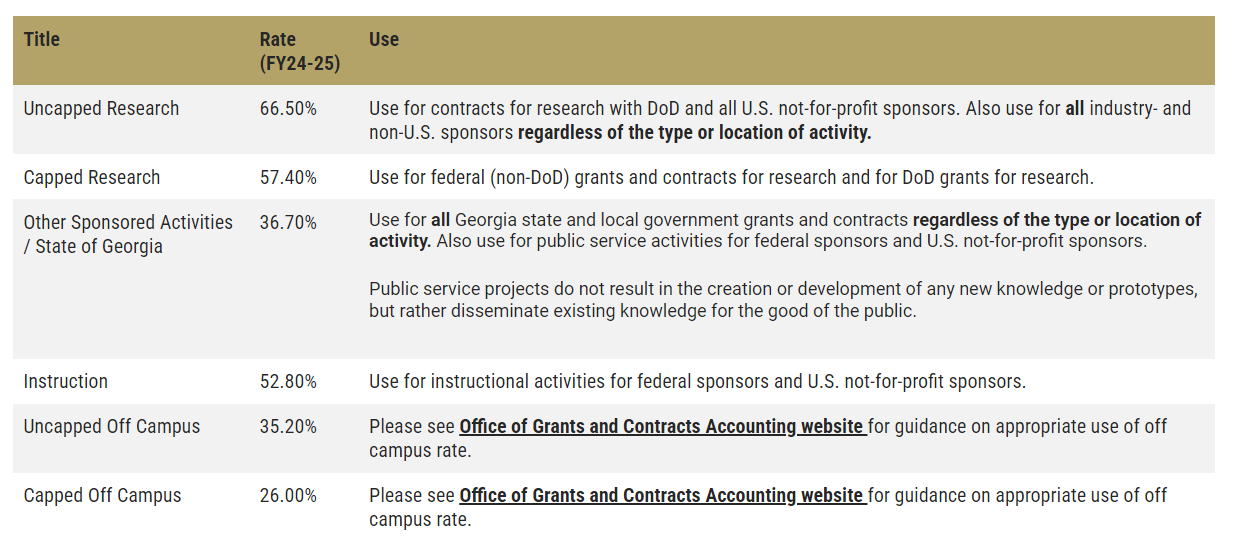
Task: Open Grants website link in Uncapped Off Campus row
Action: [x=662, y=427]
